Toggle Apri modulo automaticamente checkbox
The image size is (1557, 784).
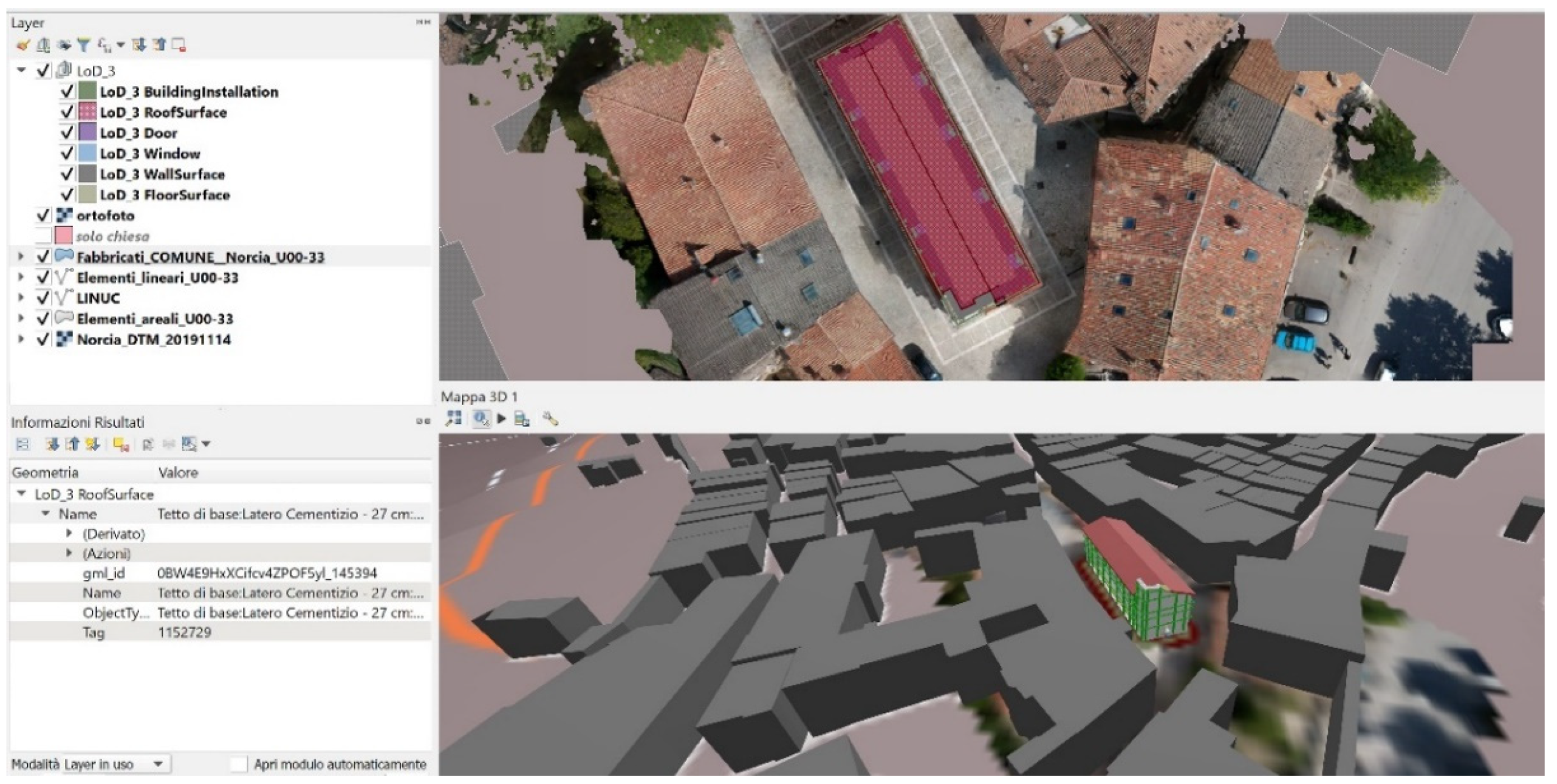click(x=239, y=764)
